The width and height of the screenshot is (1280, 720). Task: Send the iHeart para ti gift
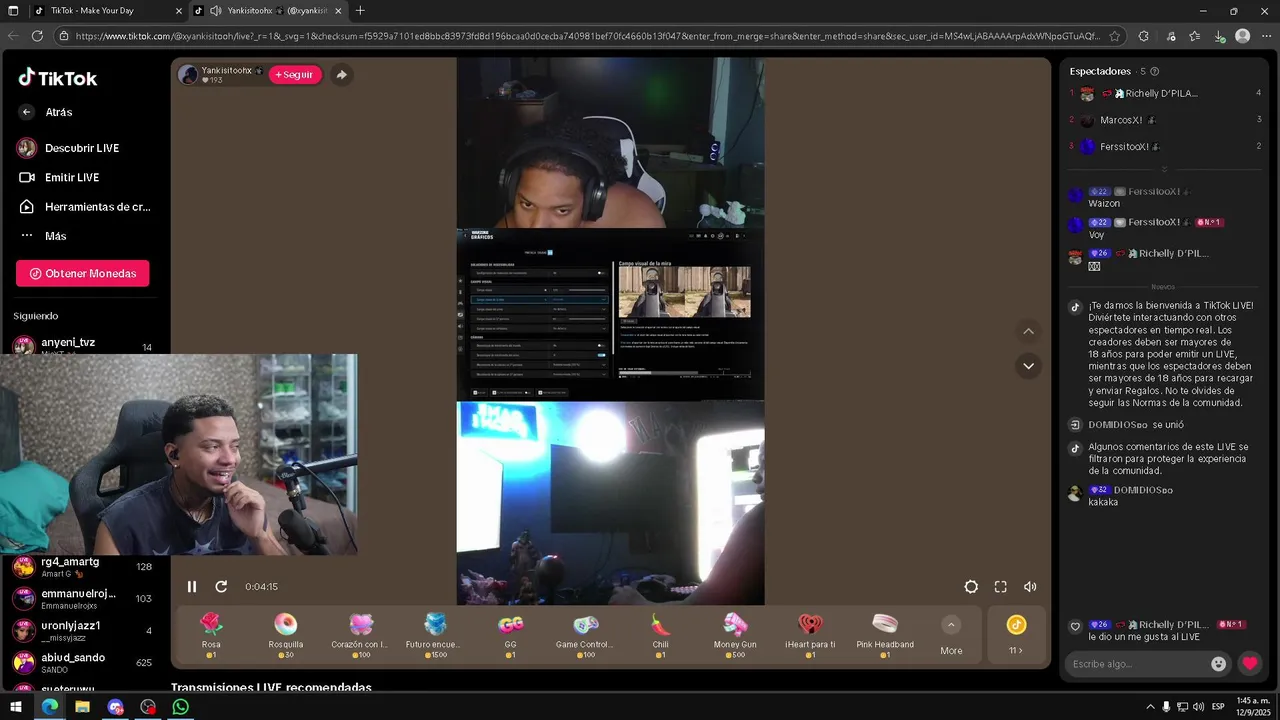(810, 635)
